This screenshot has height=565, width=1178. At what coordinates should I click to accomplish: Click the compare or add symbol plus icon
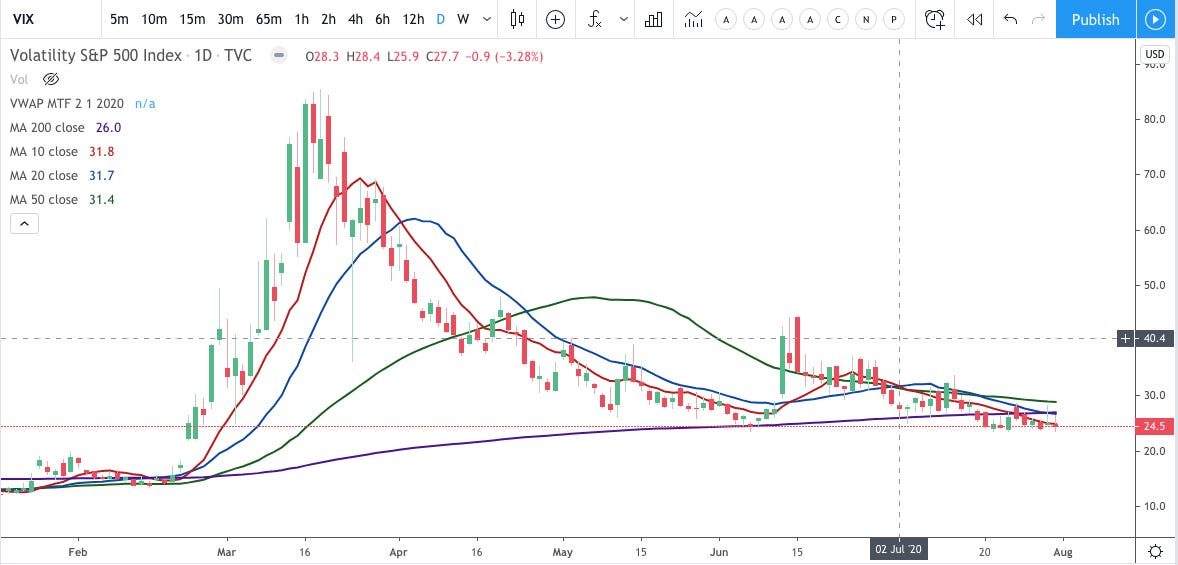tap(555, 20)
